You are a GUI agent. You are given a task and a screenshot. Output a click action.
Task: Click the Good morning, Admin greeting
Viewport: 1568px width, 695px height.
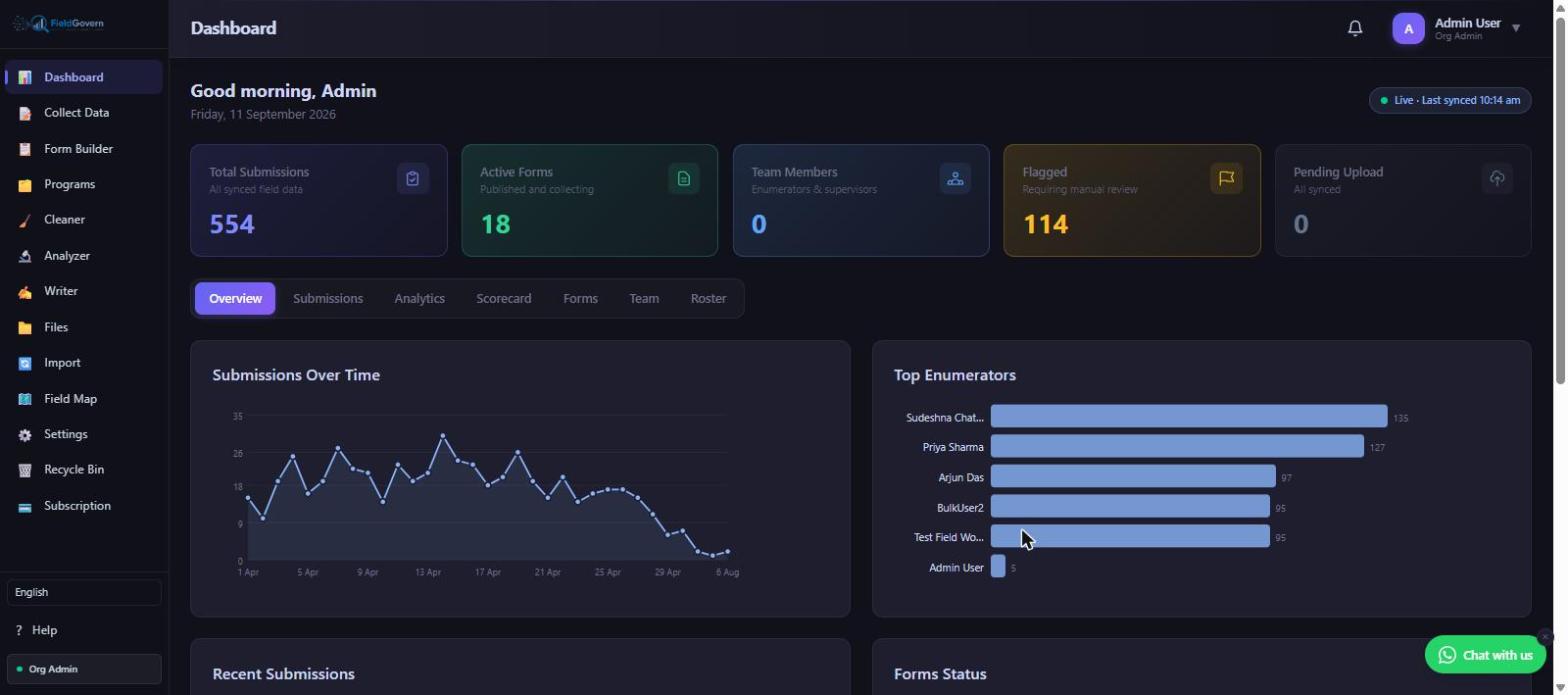click(x=283, y=91)
